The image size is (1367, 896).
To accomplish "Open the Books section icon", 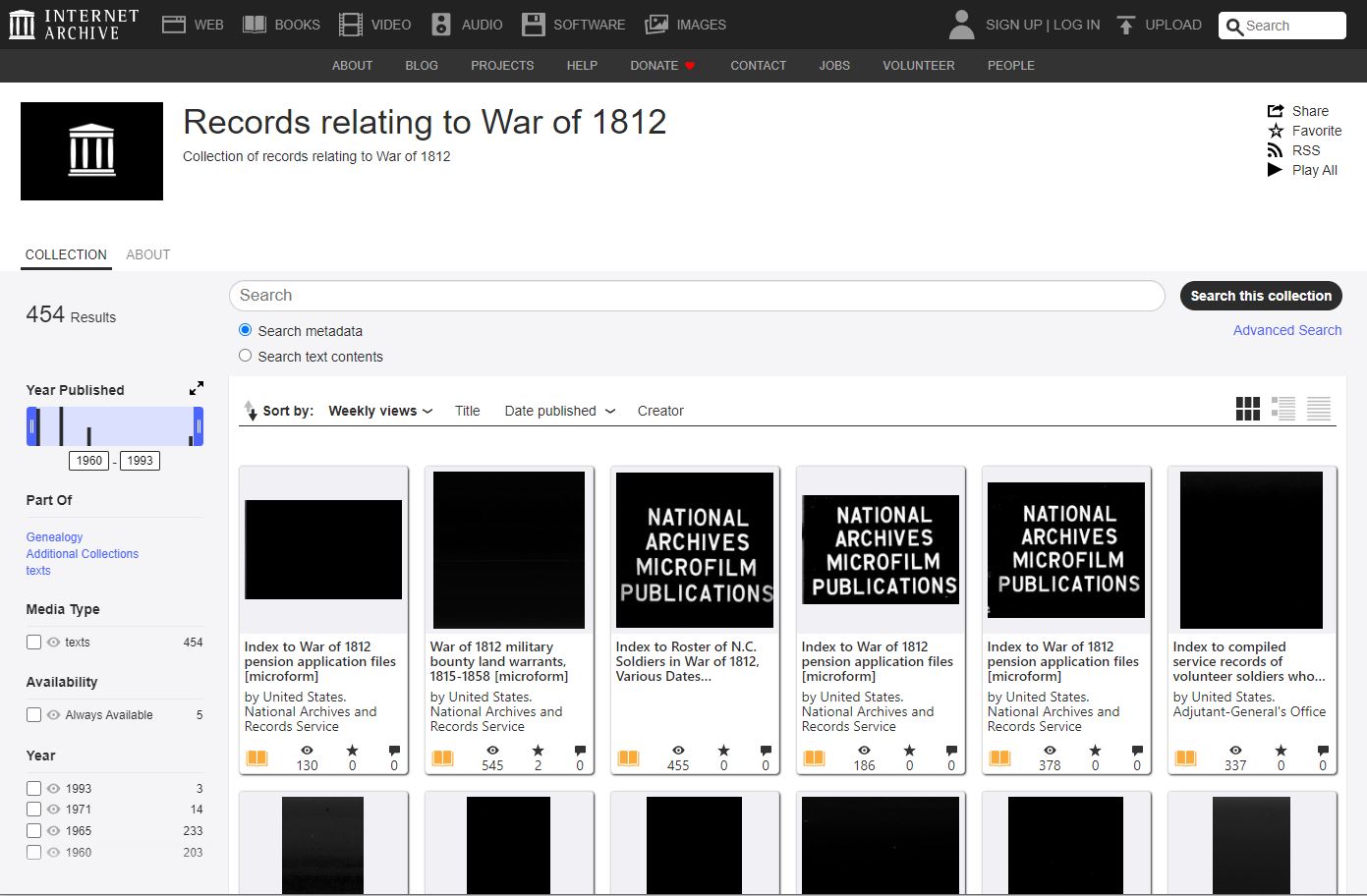I will (255, 25).
